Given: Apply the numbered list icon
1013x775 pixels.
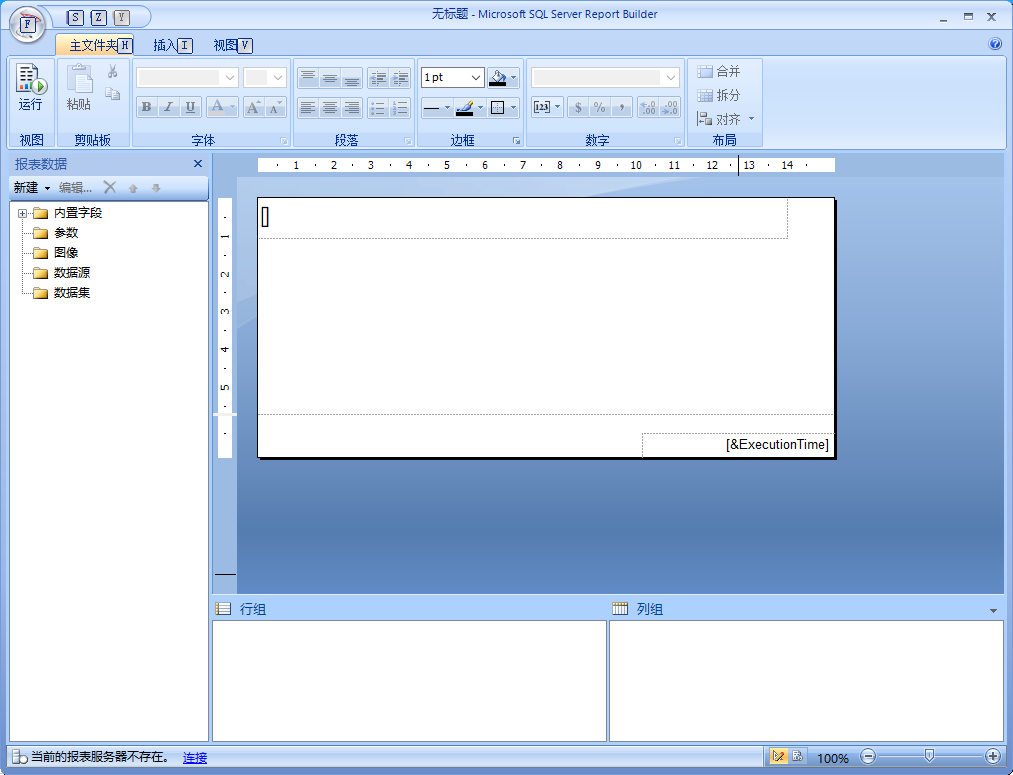Looking at the screenshot, I should 400,107.
